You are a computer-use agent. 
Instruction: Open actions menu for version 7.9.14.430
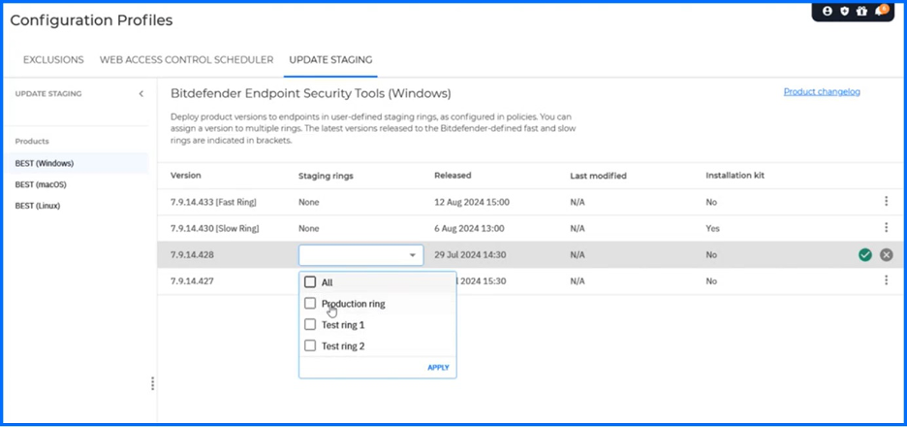pos(886,228)
